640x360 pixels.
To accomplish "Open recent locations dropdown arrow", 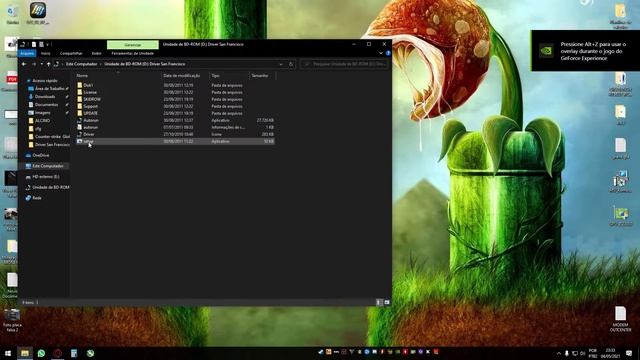I will [42, 64].
